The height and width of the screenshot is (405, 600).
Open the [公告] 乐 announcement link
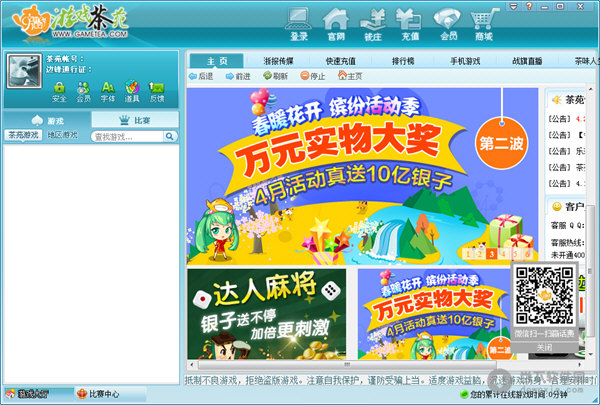click(567, 151)
